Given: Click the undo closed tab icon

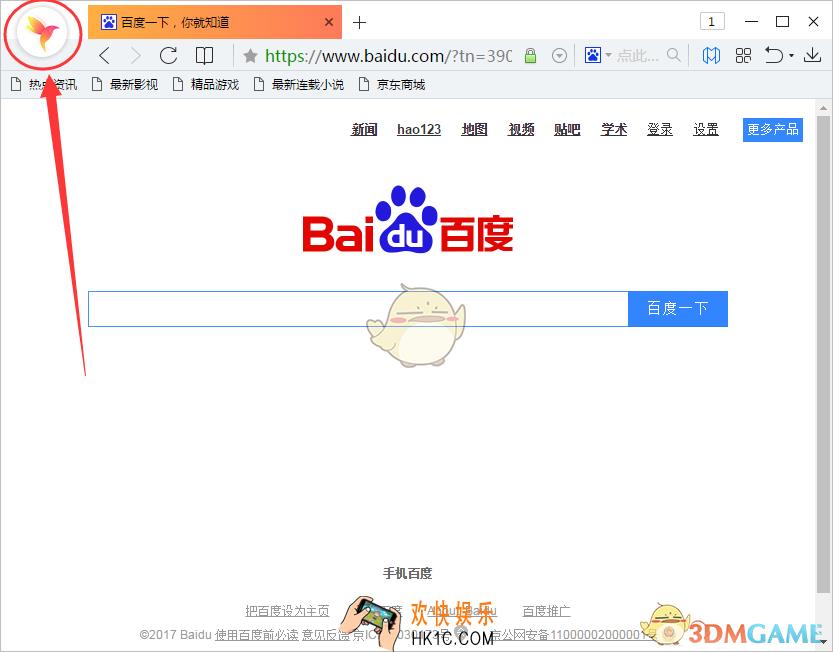Looking at the screenshot, I should tap(774, 55).
